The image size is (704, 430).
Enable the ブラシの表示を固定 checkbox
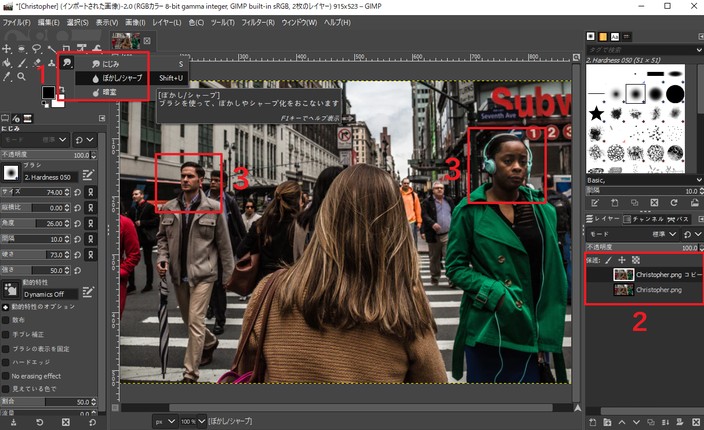[6, 349]
